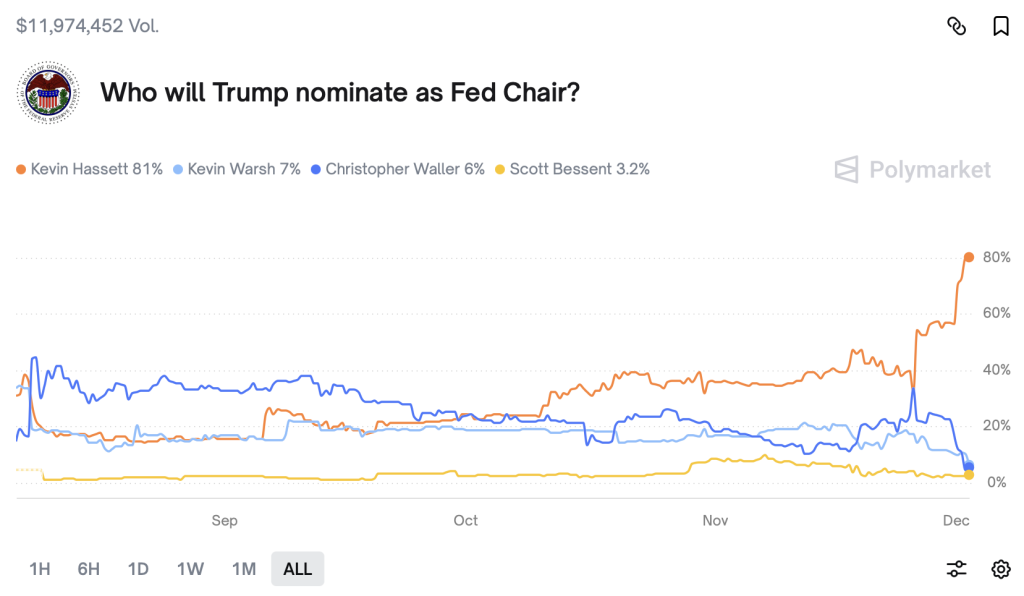
Task: Switch chart to the 1W range
Action: [190, 569]
